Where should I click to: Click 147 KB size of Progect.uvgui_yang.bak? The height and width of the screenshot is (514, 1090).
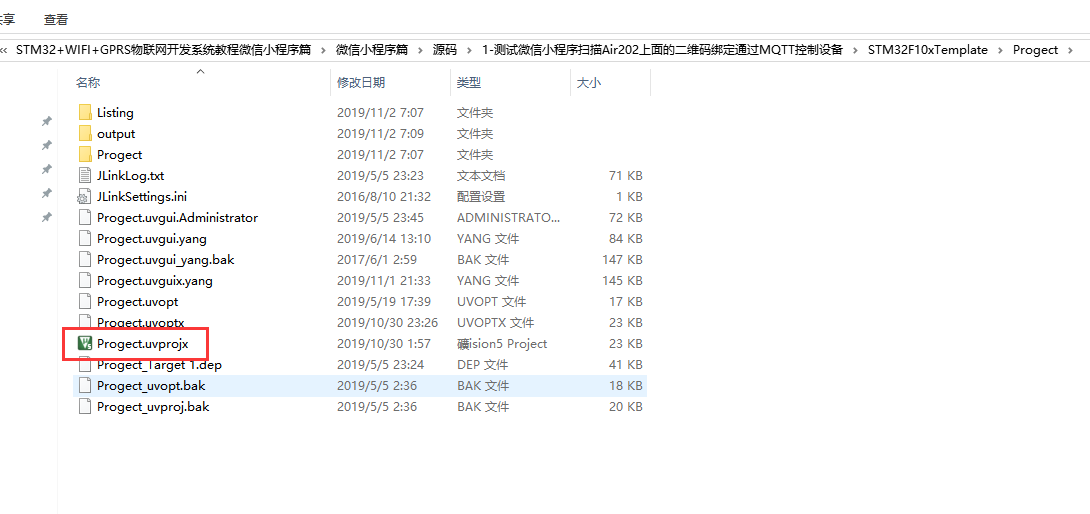(622, 260)
